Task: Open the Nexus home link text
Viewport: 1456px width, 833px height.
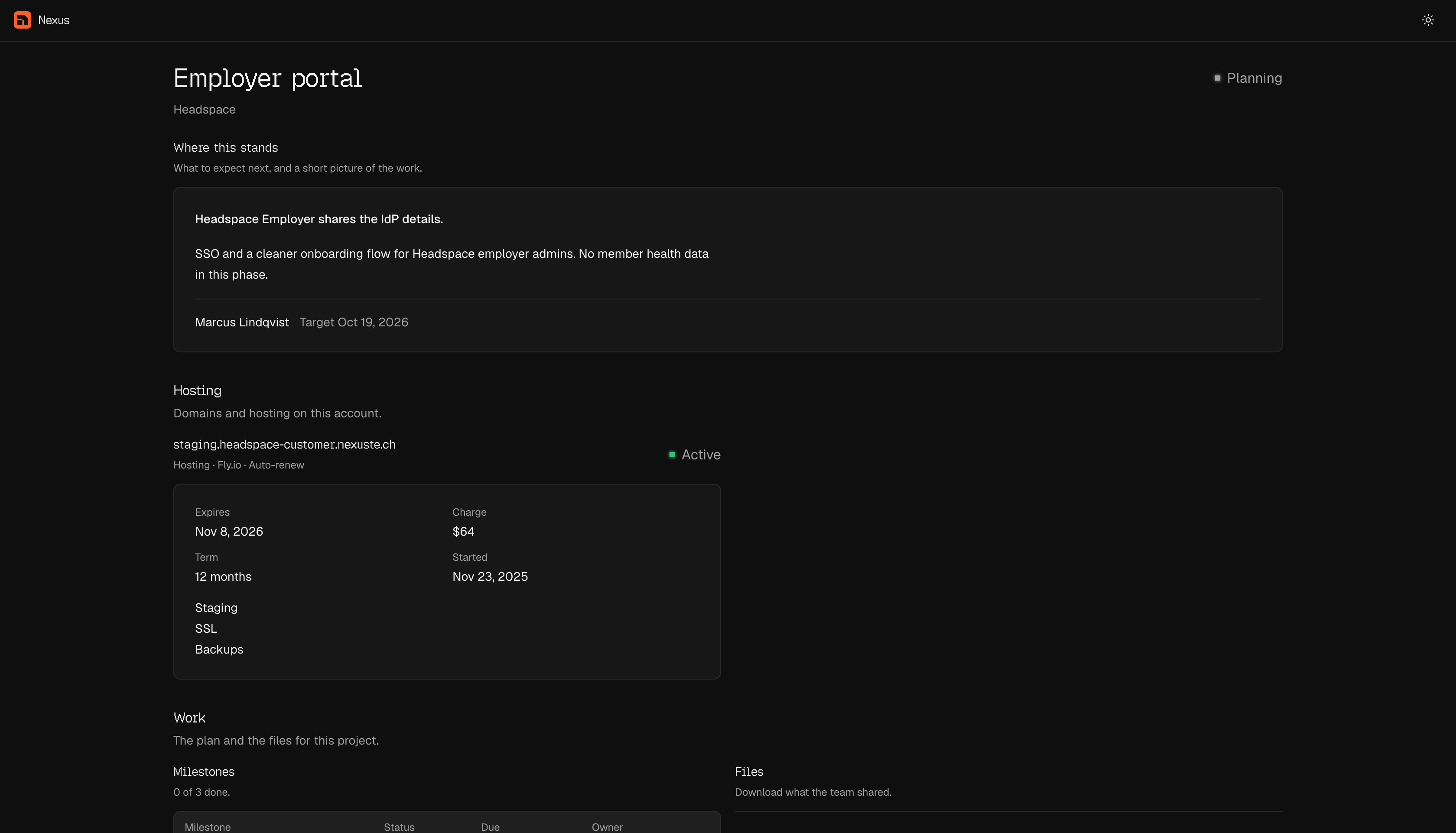Action: [x=54, y=20]
